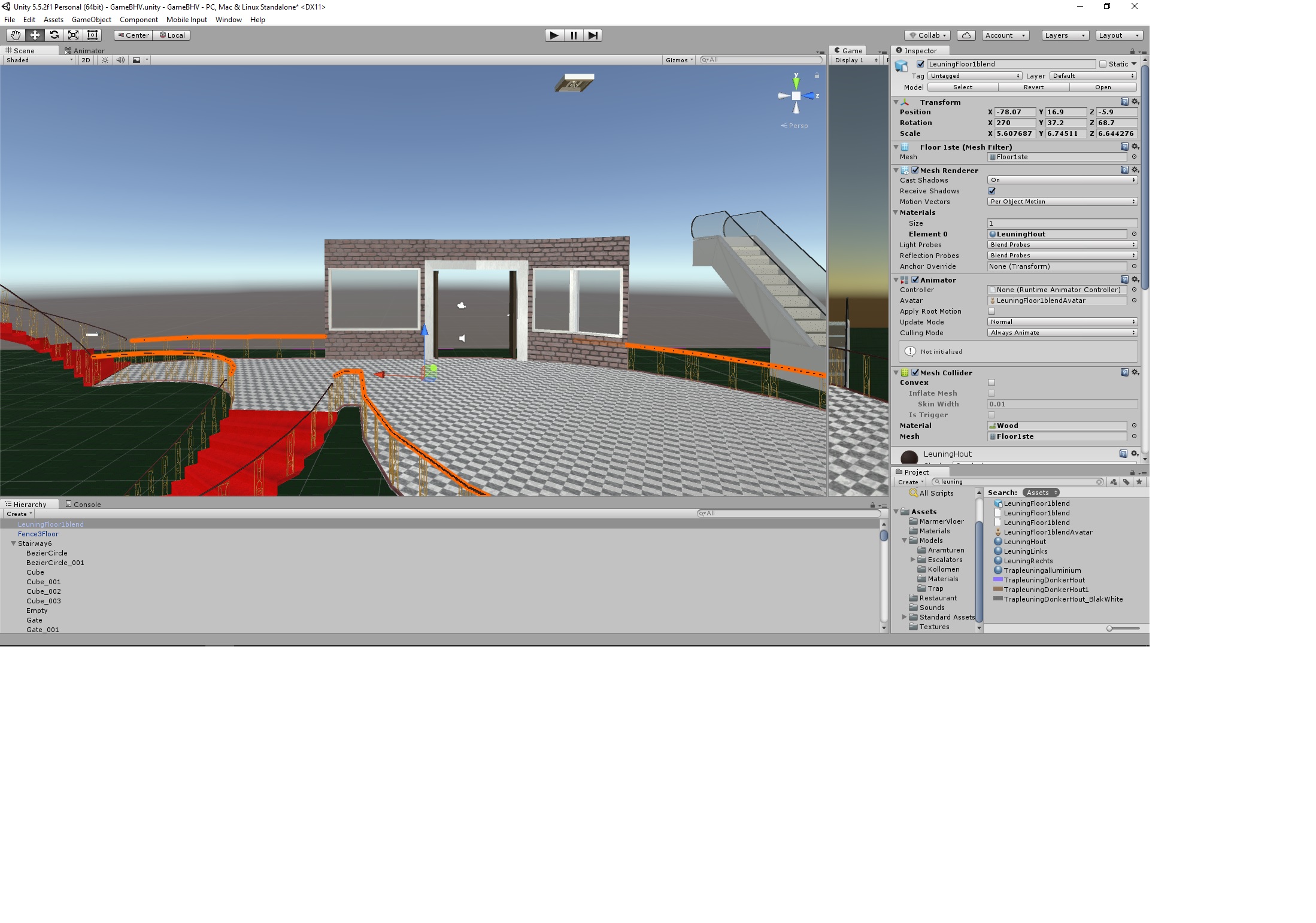Viewport: 1316px width, 923px height.
Task: Toggle Is Trigger on the Mesh Collider
Action: coord(993,415)
